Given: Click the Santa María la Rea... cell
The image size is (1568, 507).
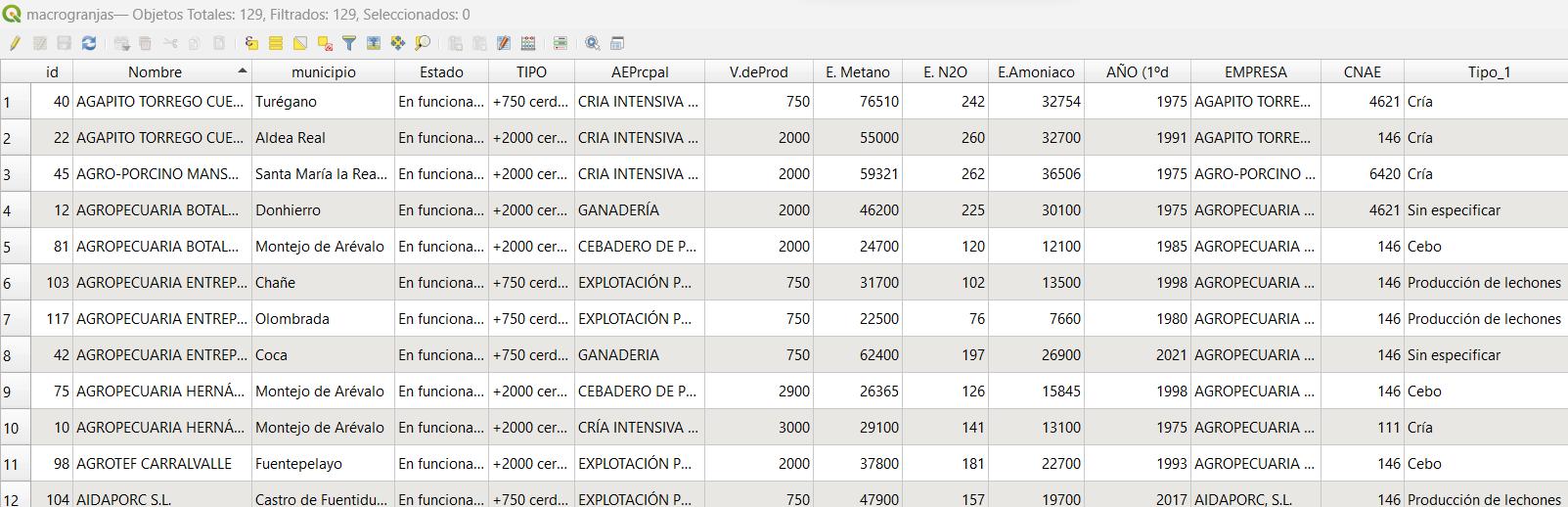Looking at the screenshot, I should (324, 174).
